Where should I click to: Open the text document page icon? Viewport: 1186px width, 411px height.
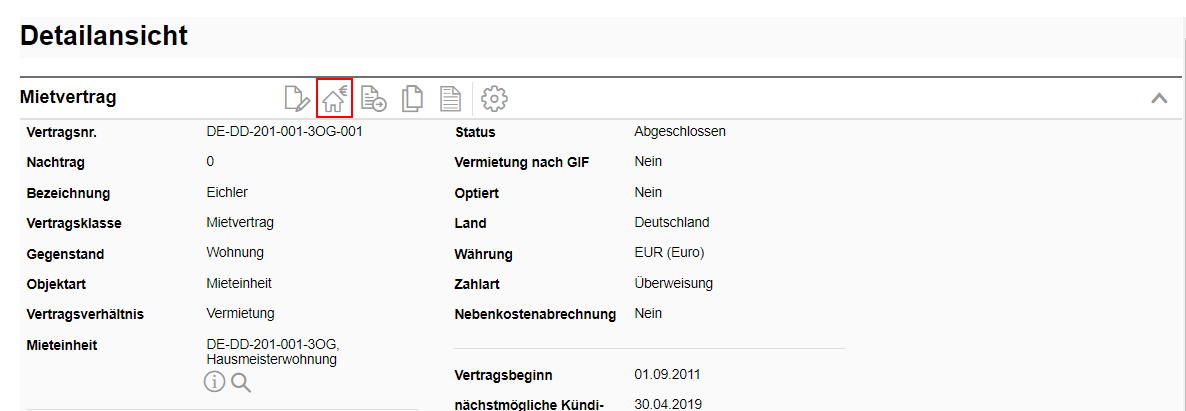(450, 98)
